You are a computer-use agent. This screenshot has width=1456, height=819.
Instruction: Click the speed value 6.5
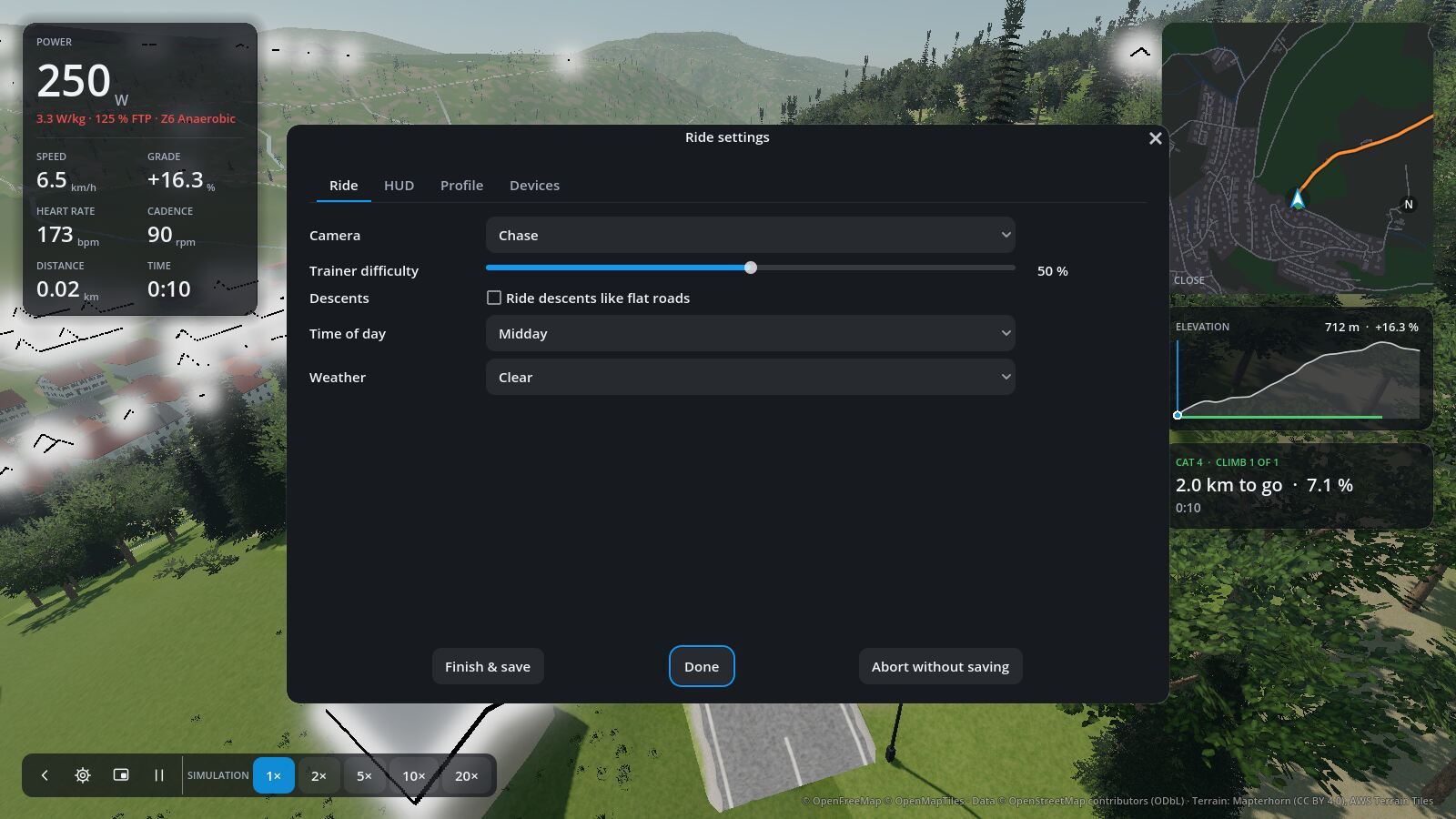click(x=52, y=180)
